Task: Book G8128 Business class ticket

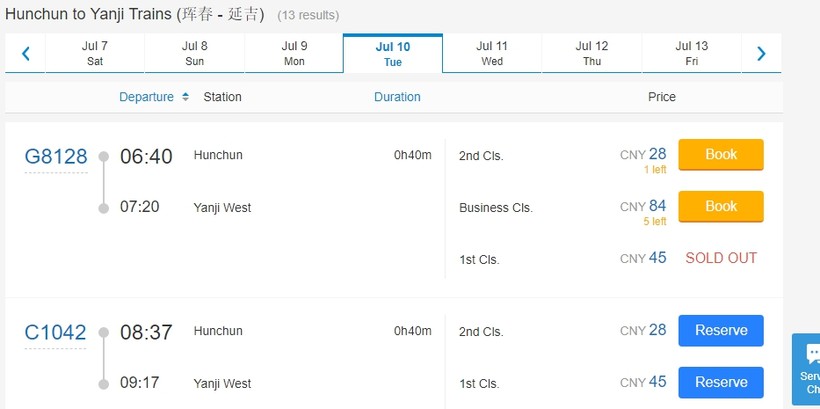Action: [721, 207]
